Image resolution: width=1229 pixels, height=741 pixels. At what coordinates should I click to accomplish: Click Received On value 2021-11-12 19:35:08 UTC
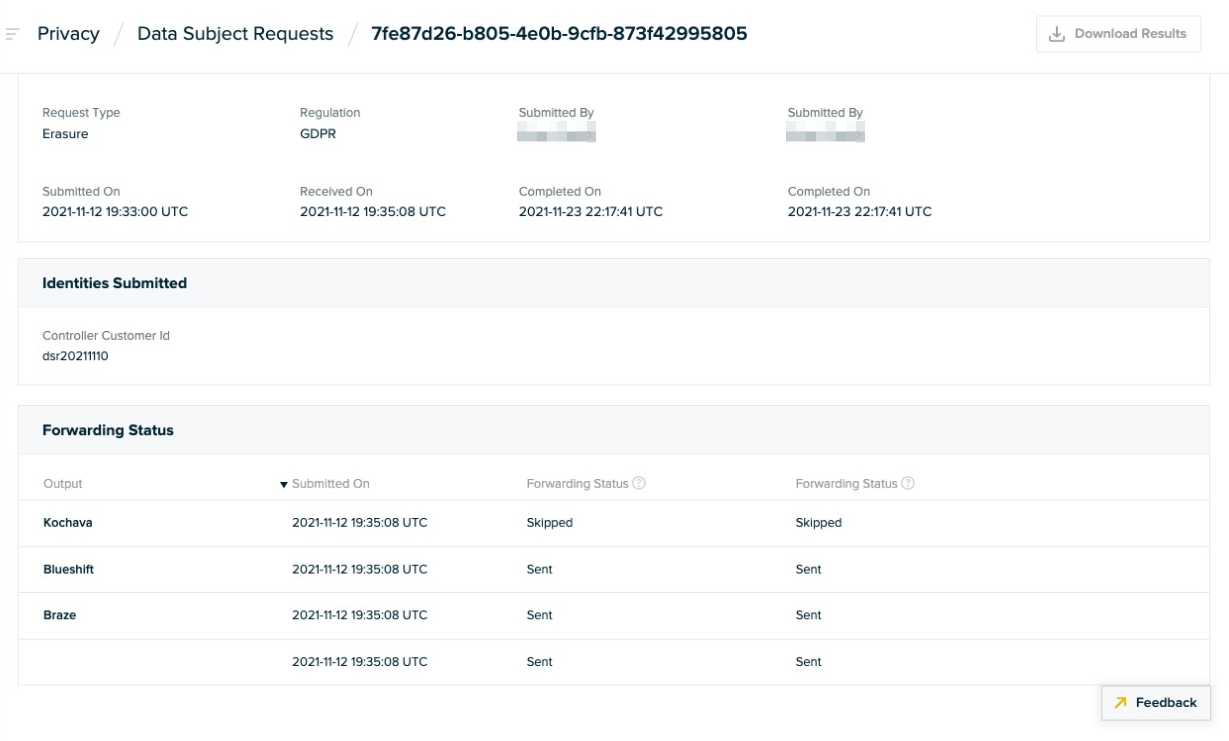click(x=373, y=211)
